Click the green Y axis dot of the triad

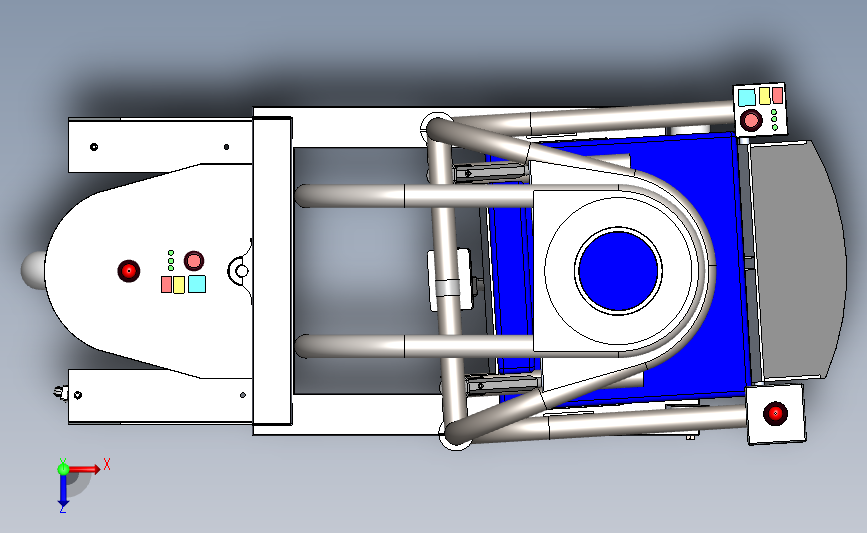click(x=63, y=469)
